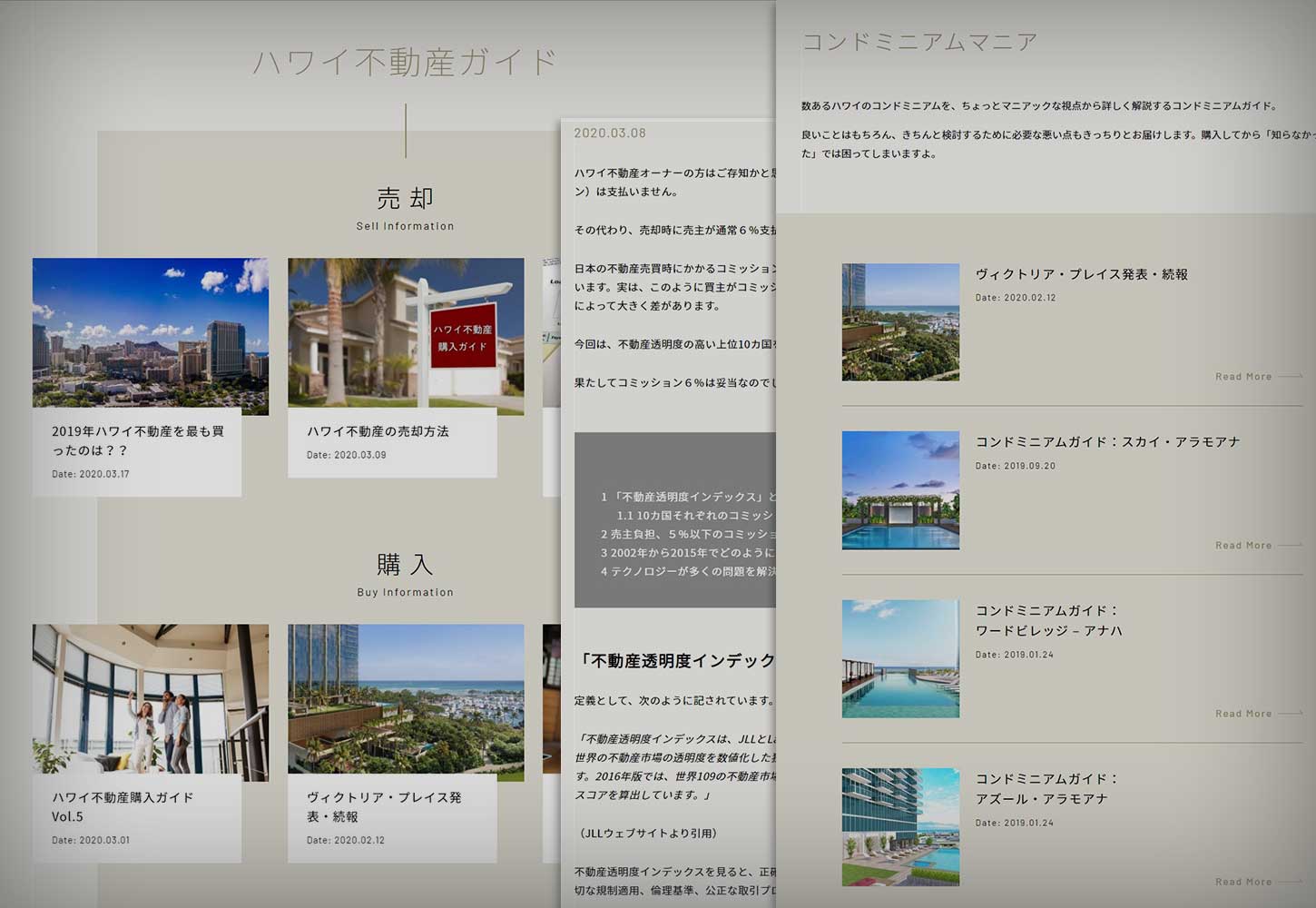
Task: Jump to contents item 2 売主負担、５％以下
Action: click(x=688, y=534)
